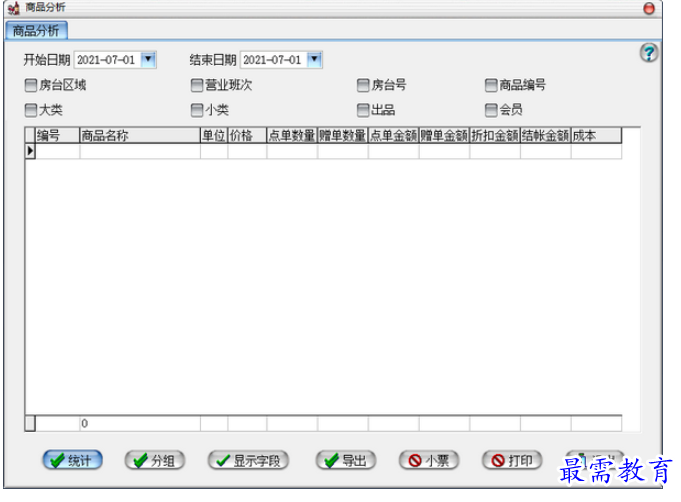The image size is (681, 502).
Task: Select the 折扣金额 column header
Action: [x=495, y=135]
